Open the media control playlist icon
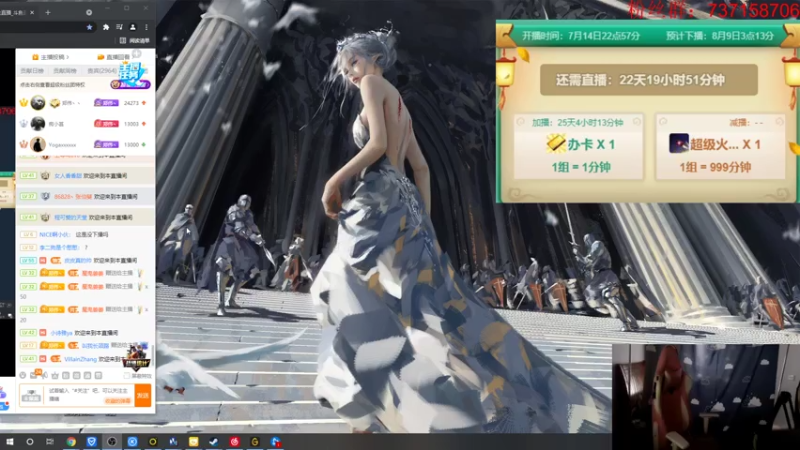800x450 pixels. (x=119, y=27)
